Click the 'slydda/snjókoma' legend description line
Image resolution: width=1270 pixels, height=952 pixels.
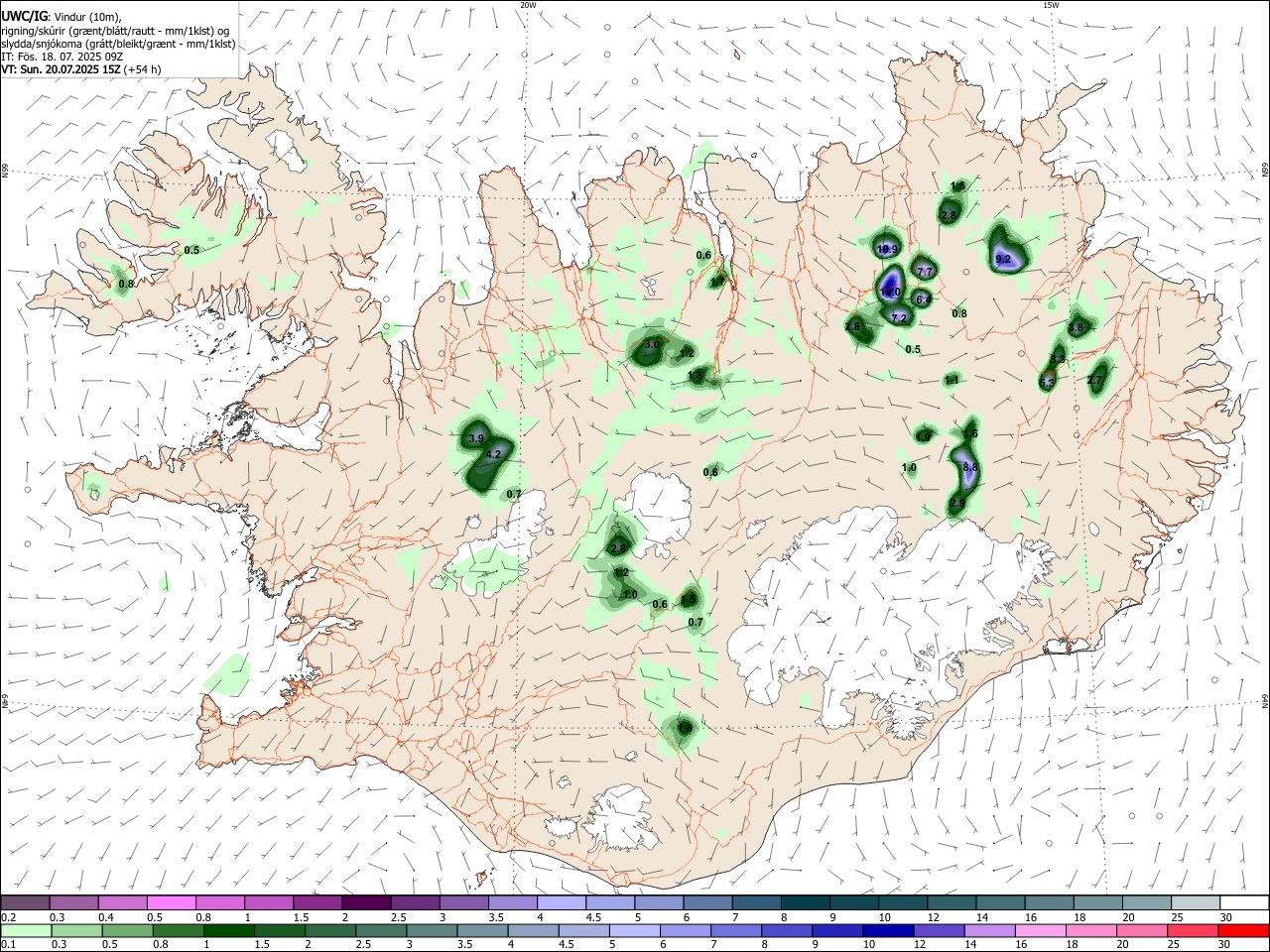[x=118, y=44]
